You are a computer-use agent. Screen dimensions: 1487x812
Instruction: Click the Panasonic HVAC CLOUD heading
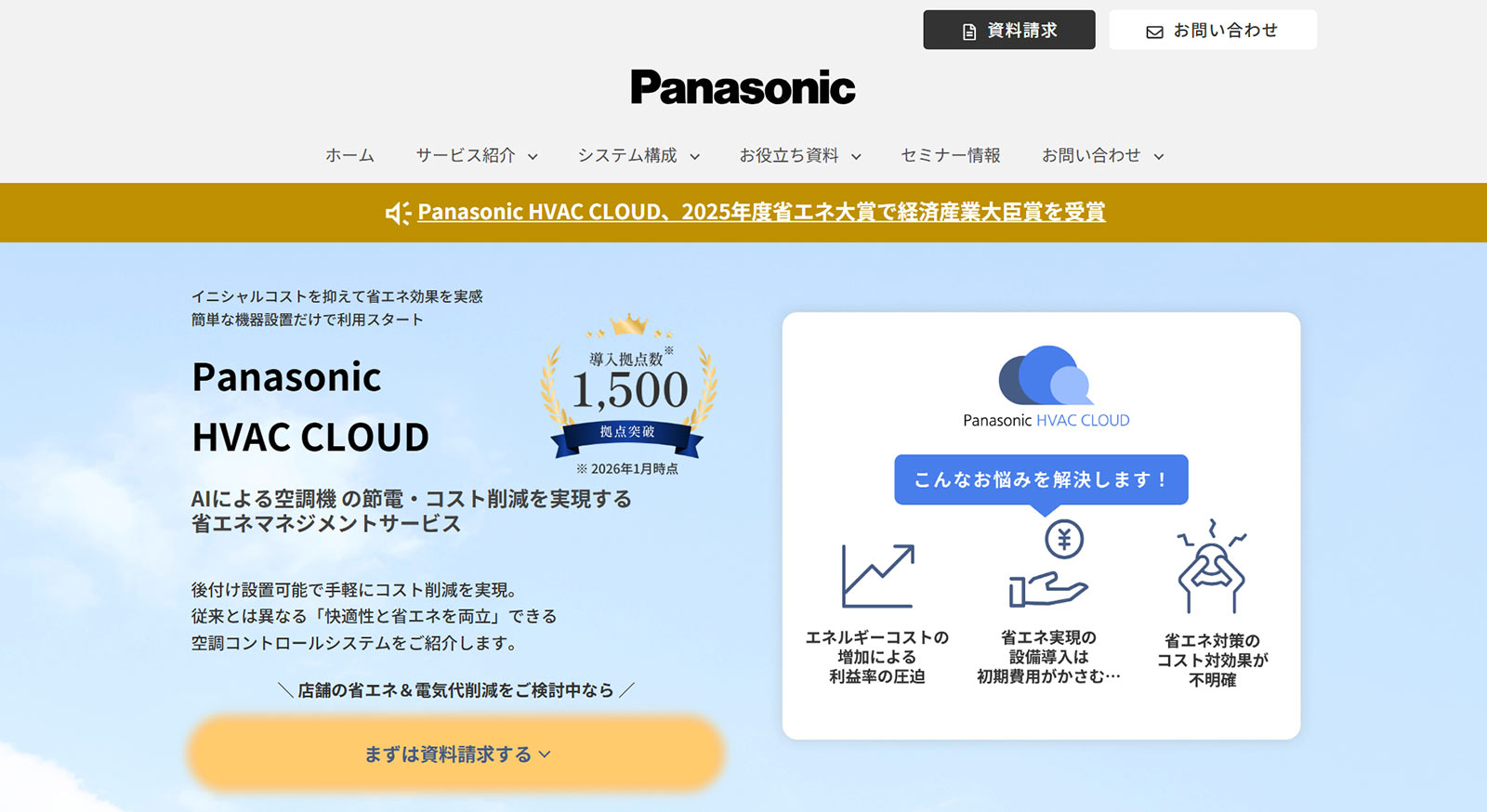click(x=310, y=407)
